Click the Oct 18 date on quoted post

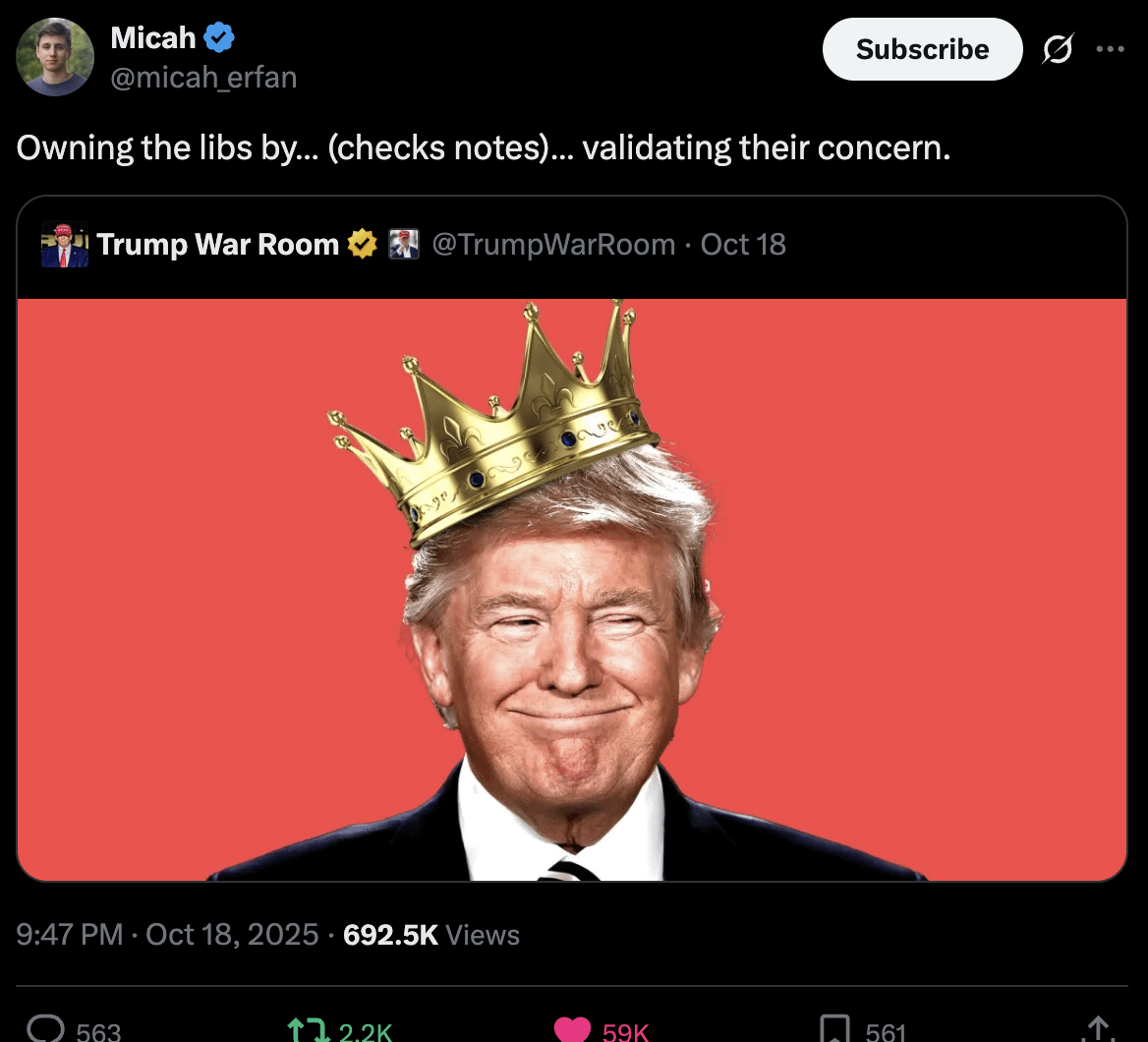tap(743, 244)
